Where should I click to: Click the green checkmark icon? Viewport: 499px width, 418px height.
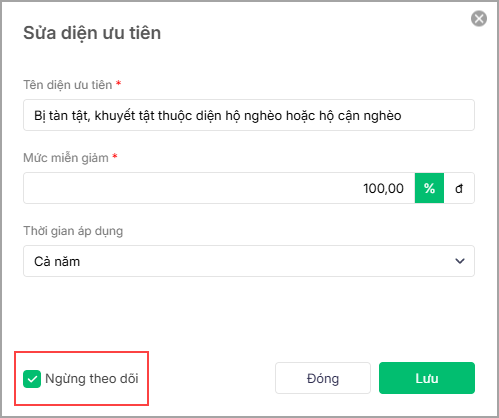click(x=32, y=379)
